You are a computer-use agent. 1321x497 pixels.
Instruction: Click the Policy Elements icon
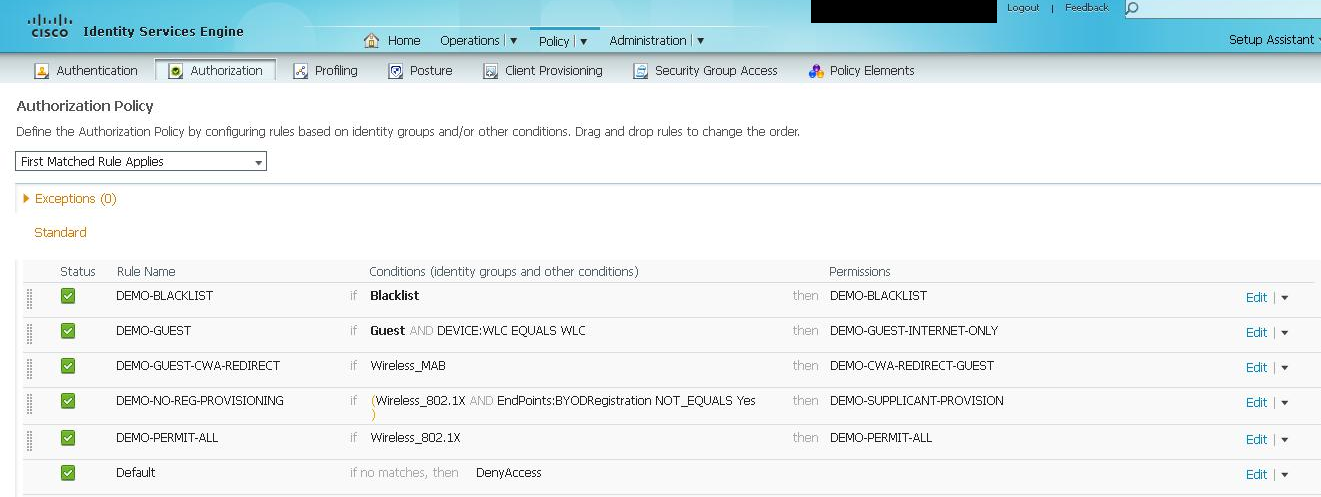coord(815,71)
